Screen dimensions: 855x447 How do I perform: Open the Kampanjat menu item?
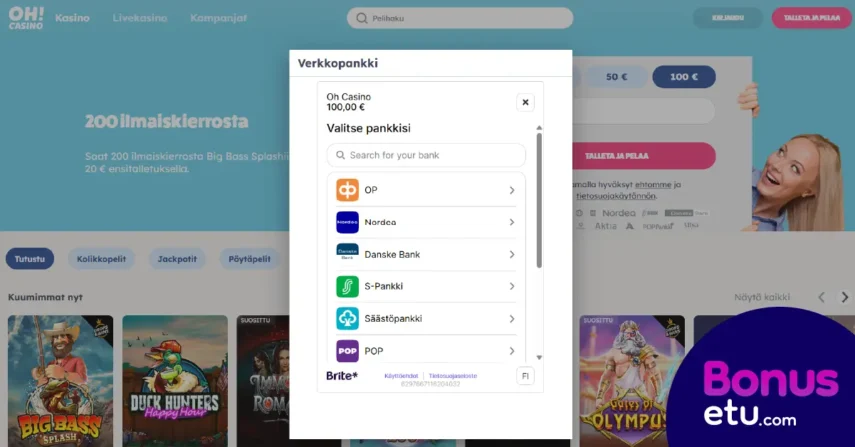(x=219, y=19)
